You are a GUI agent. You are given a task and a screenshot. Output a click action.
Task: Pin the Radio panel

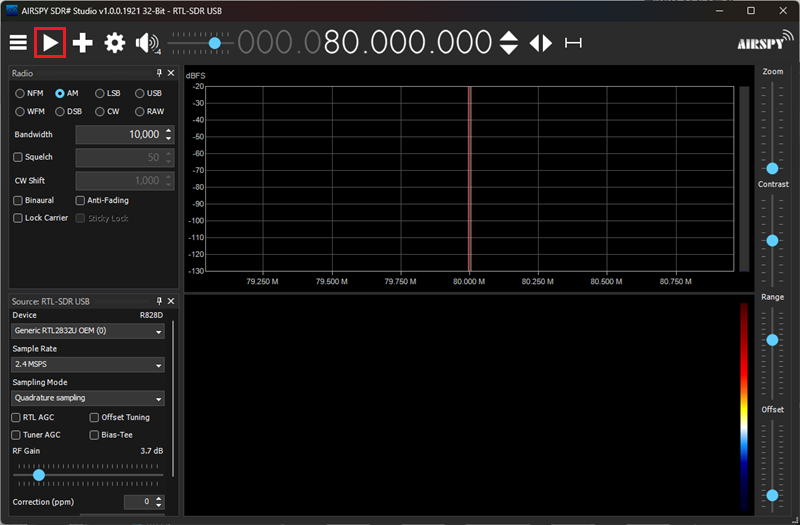(x=159, y=73)
